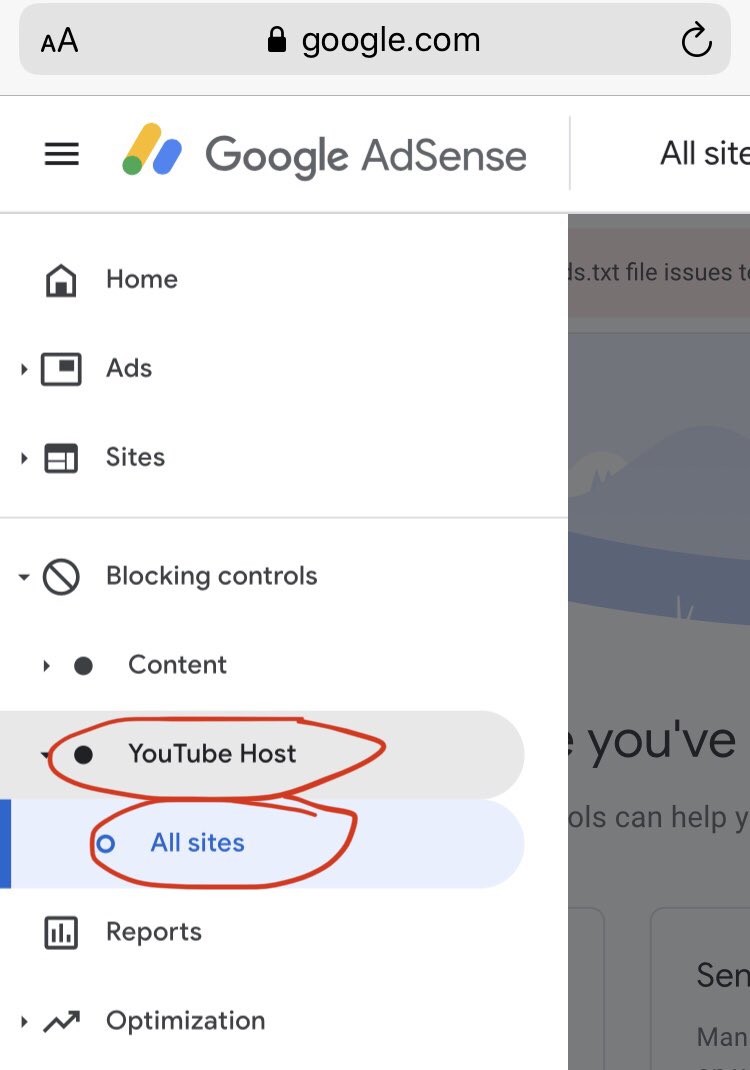Screen dimensions: 750x1070
Task: Click the bullet dot beside YouTube Host
Action: (x=83, y=755)
